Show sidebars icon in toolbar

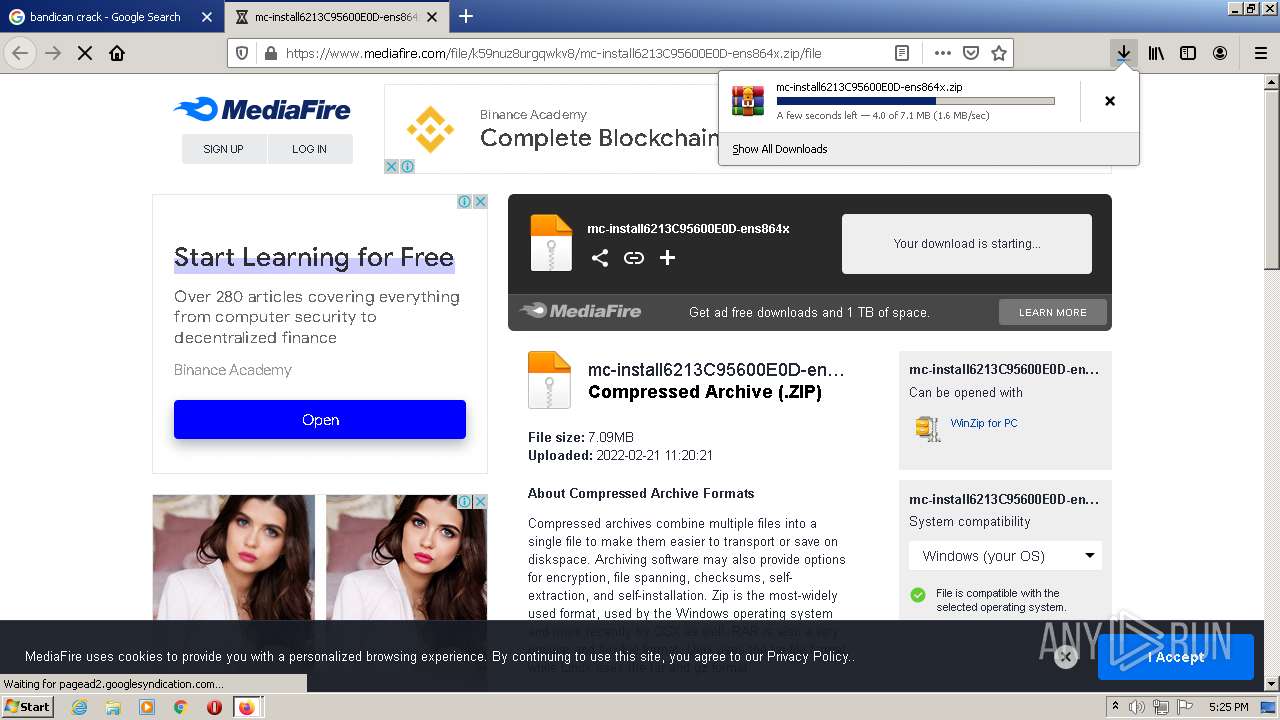[1188, 53]
